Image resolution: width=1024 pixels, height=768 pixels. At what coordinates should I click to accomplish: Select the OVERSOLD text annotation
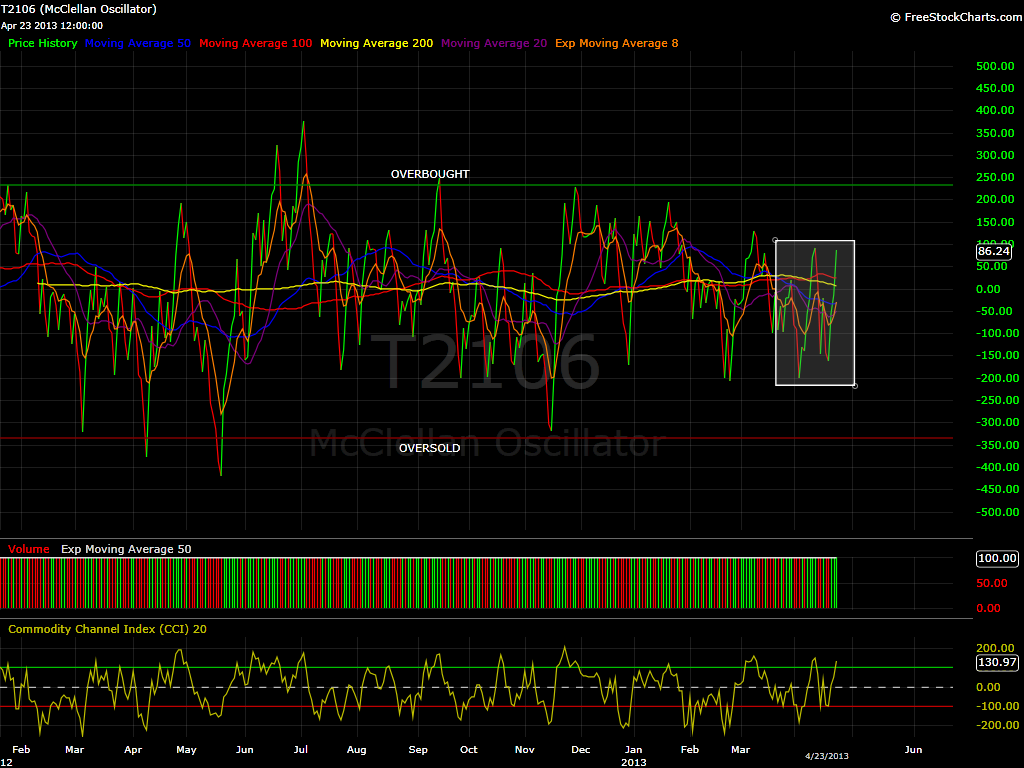coord(430,448)
